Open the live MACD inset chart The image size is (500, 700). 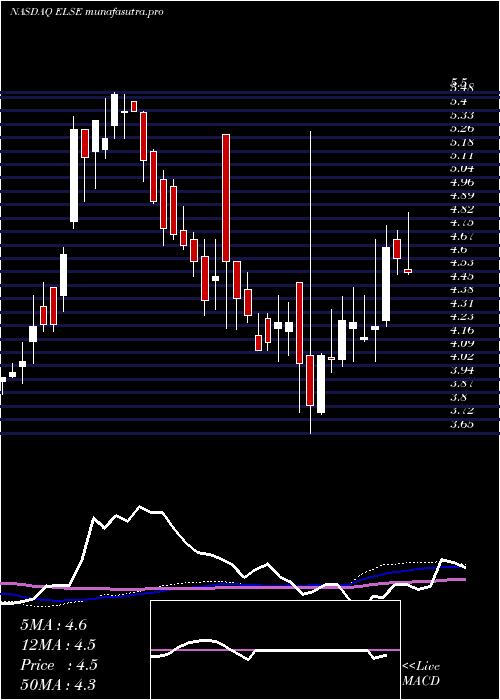coord(275,650)
